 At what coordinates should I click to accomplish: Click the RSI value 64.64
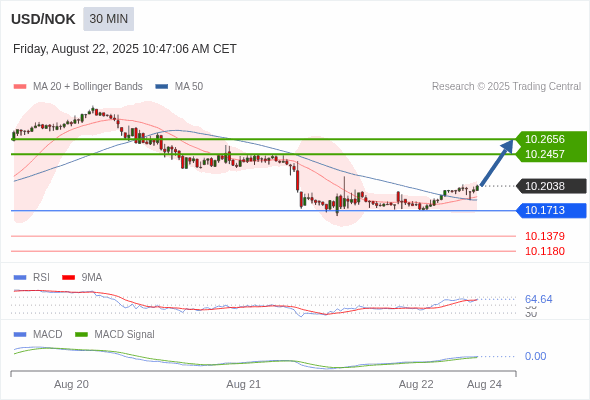(538, 300)
